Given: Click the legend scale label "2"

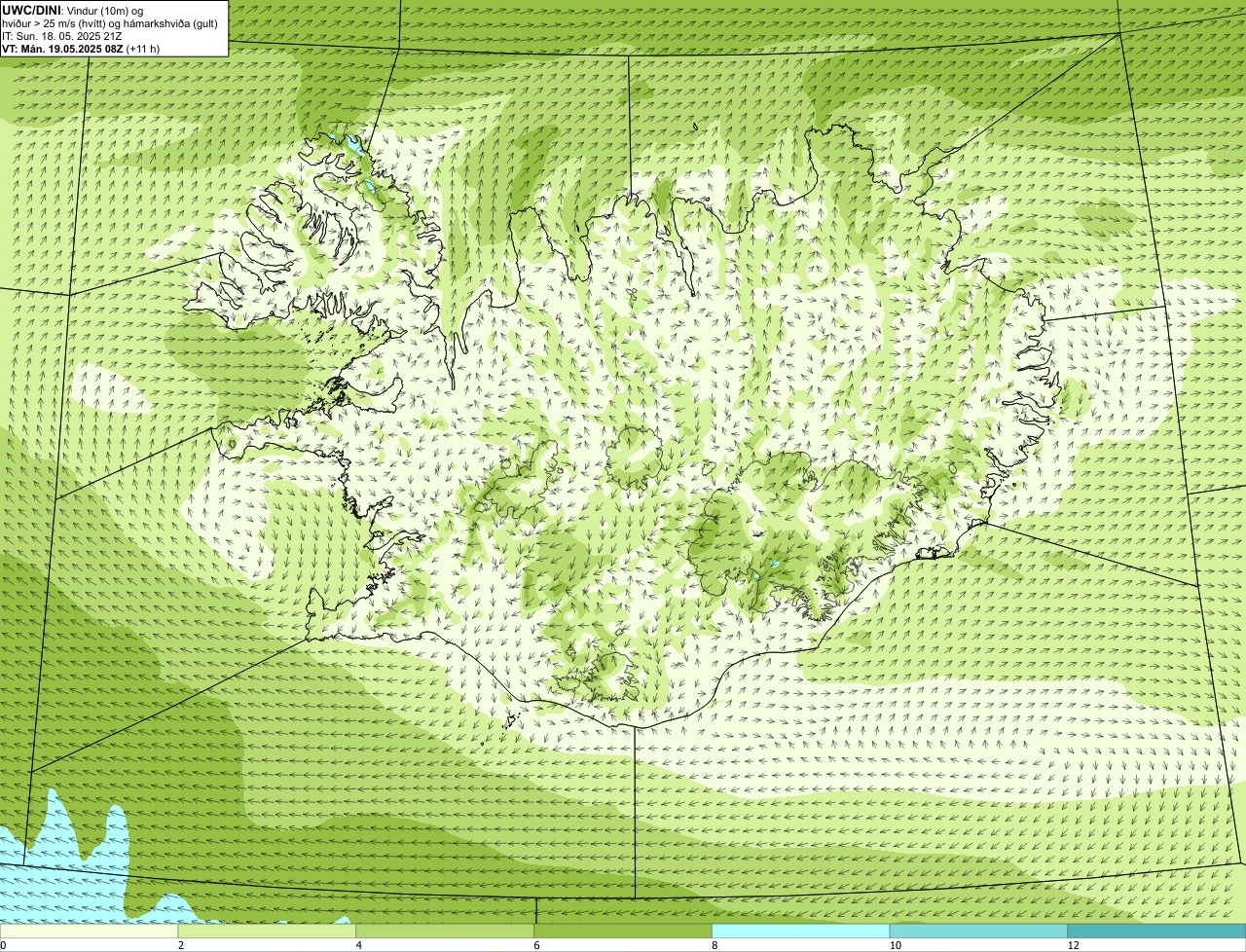Looking at the screenshot, I should [x=181, y=945].
